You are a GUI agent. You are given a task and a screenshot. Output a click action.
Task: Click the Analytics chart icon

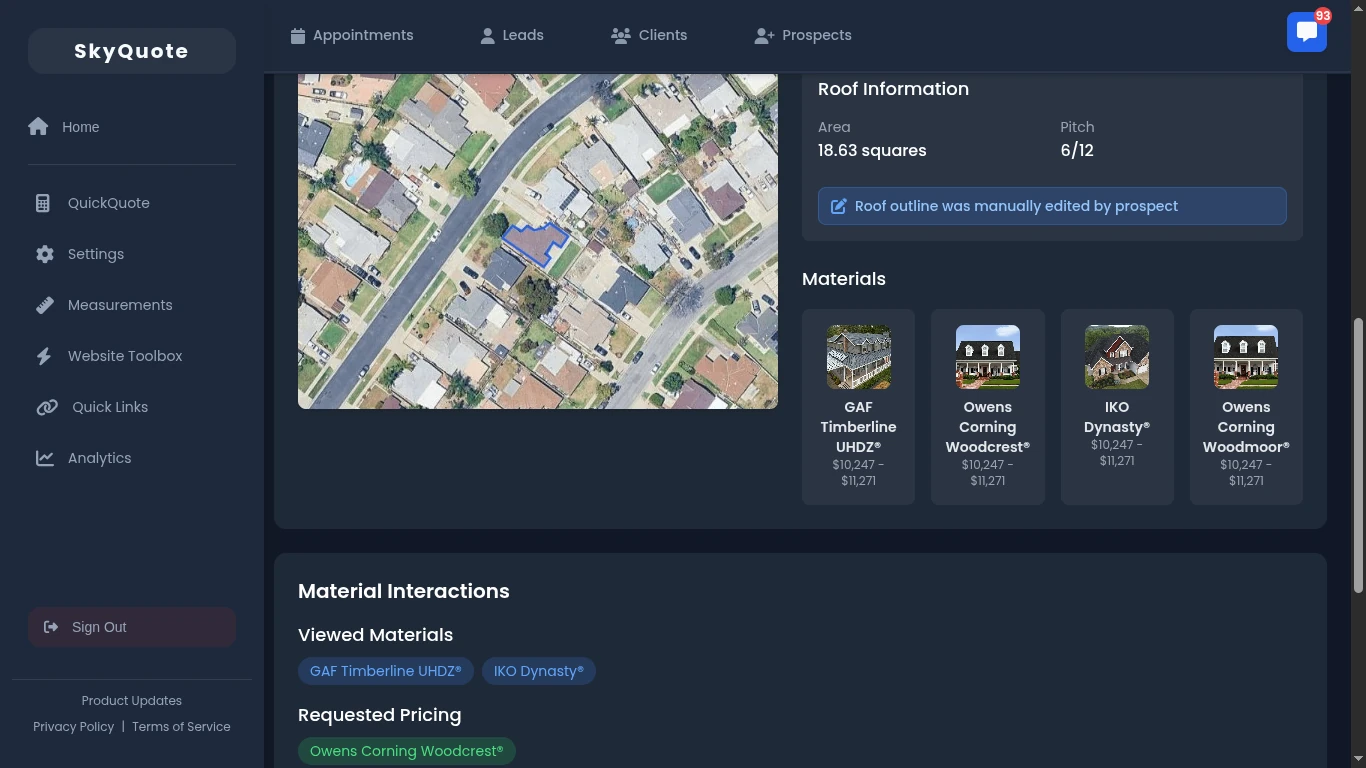click(x=45, y=458)
